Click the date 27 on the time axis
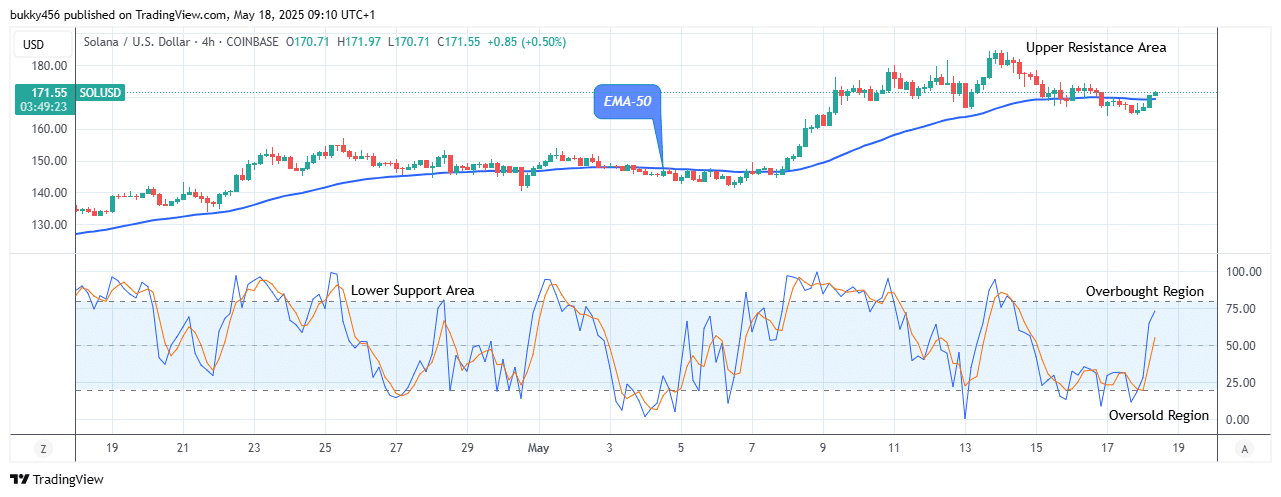The image size is (1281, 497). point(396,448)
